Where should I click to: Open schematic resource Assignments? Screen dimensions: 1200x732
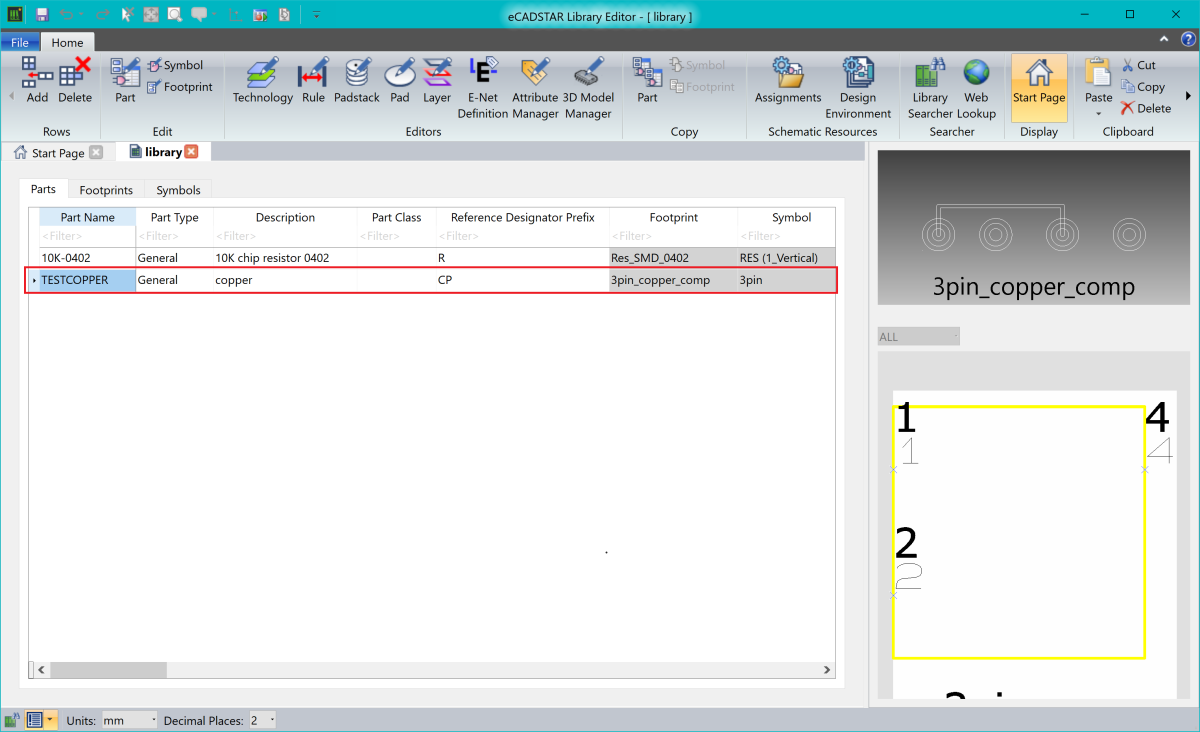tap(788, 81)
